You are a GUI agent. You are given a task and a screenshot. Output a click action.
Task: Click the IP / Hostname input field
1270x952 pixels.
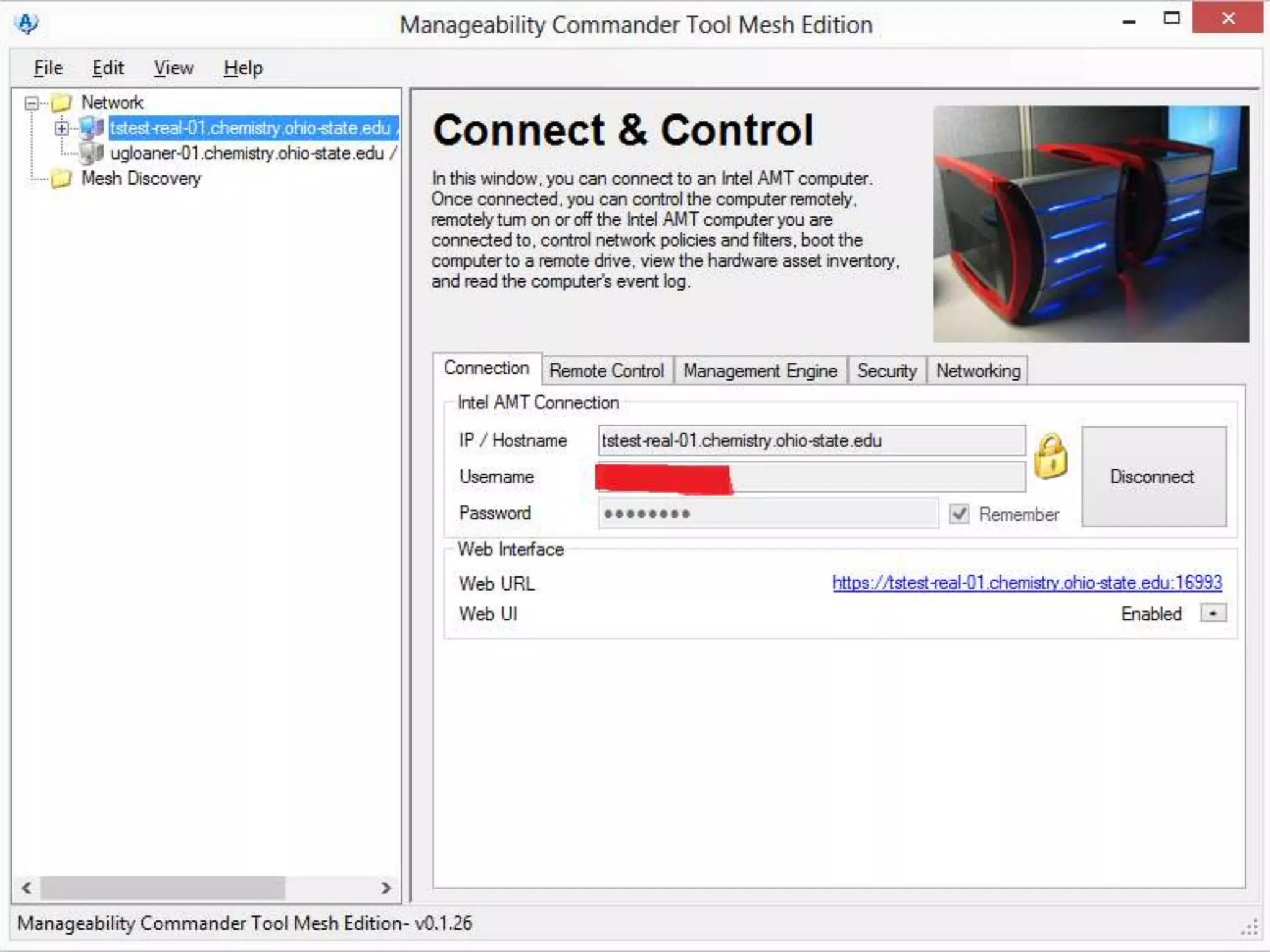pyautogui.click(x=811, y=441)
